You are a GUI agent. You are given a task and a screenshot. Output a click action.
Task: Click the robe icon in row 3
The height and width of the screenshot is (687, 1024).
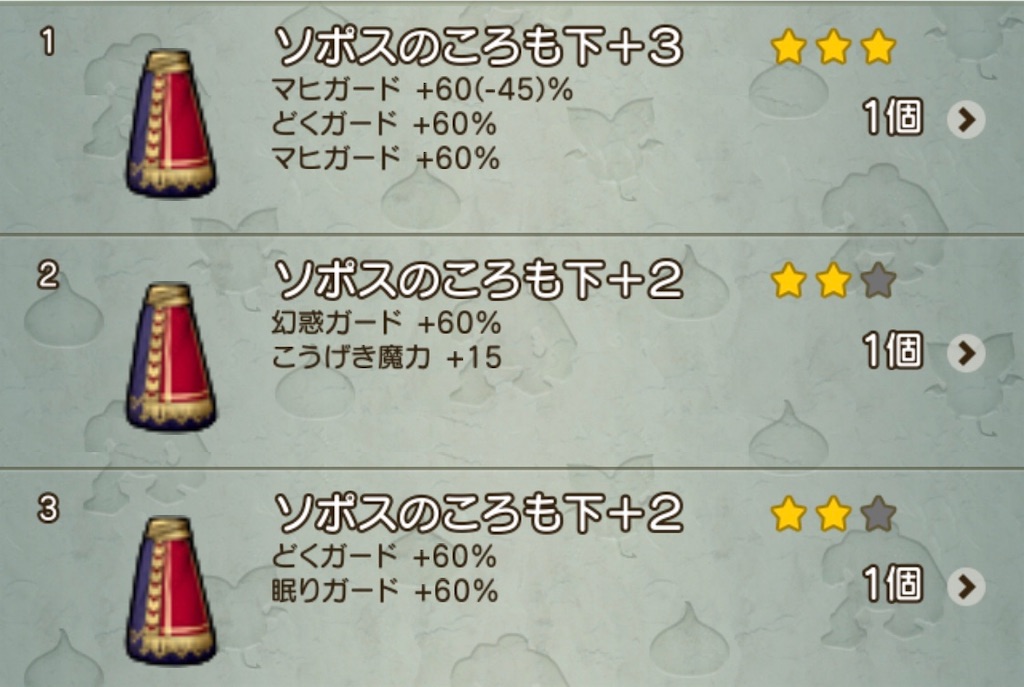tap(171, 590)
